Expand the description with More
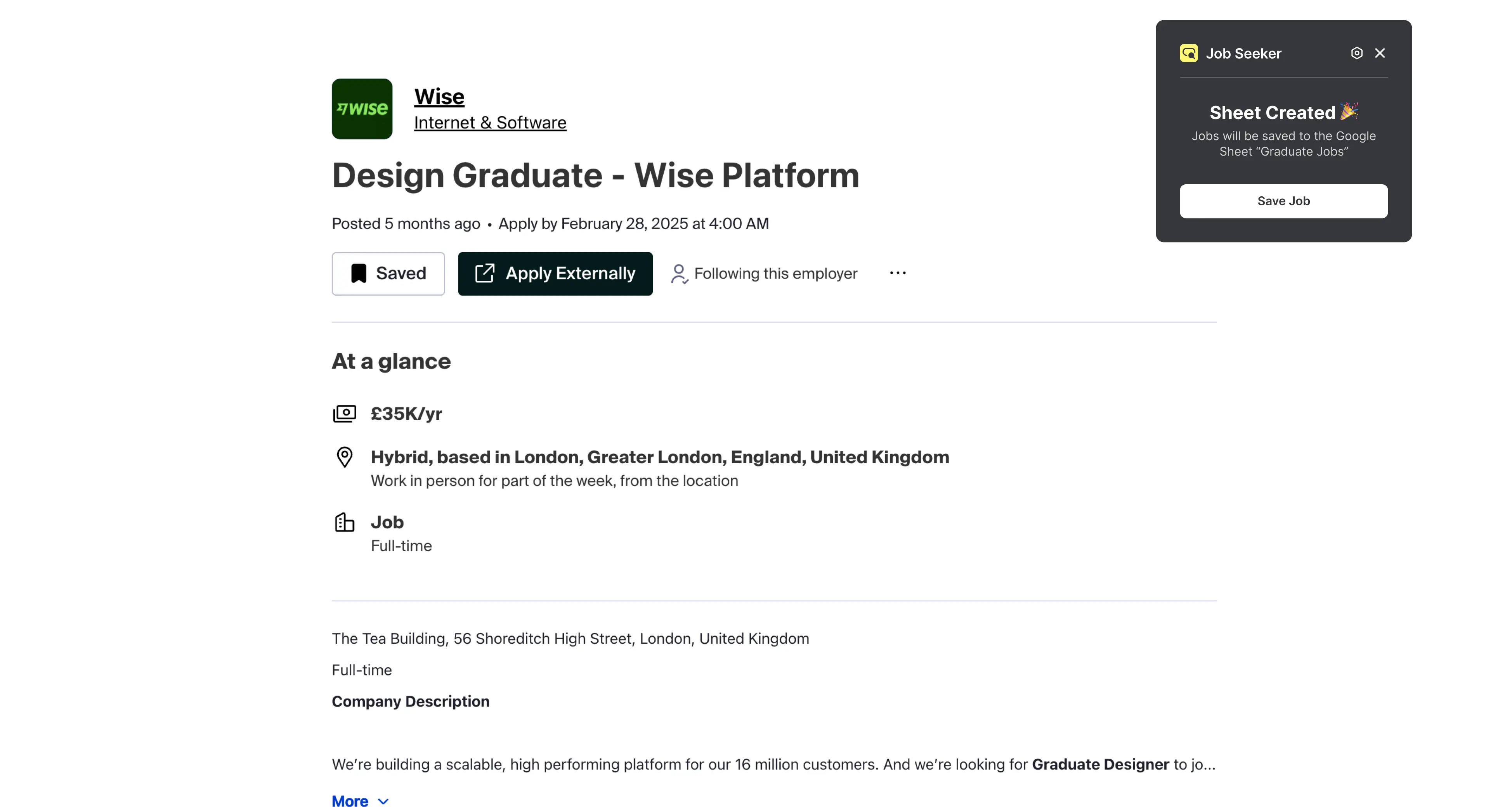The height and width of the screenshot is (807, 1512). (x=360, y=801)
